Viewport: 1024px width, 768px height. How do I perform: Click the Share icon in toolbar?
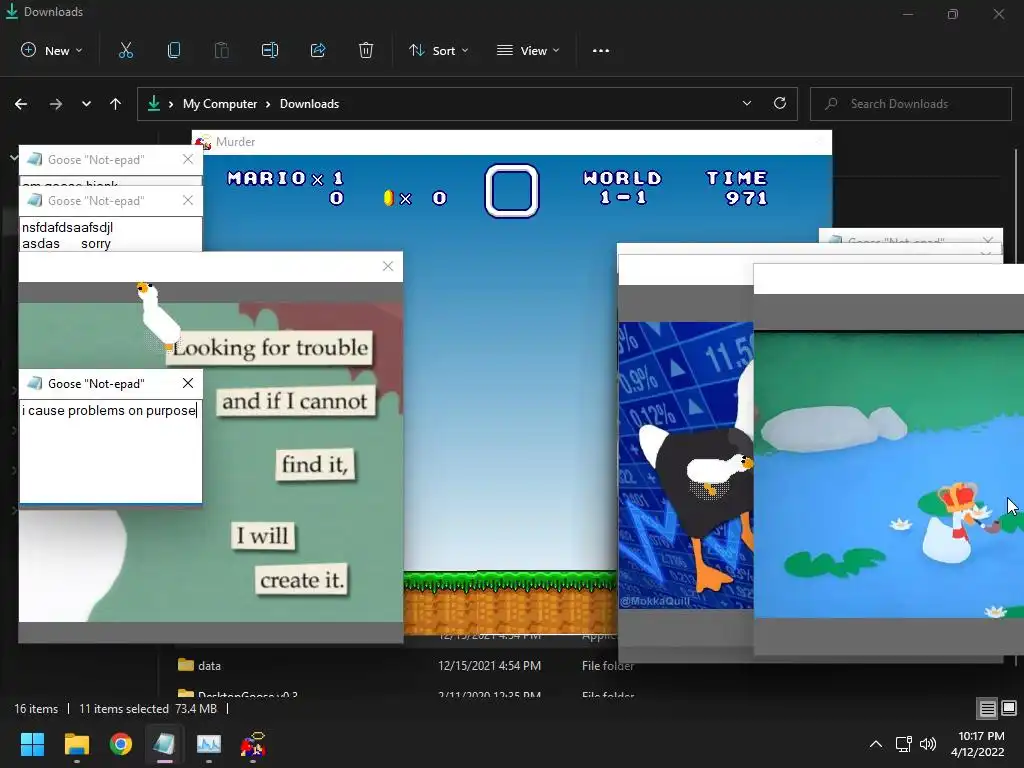pyautogui.click(x=318, y=50)
